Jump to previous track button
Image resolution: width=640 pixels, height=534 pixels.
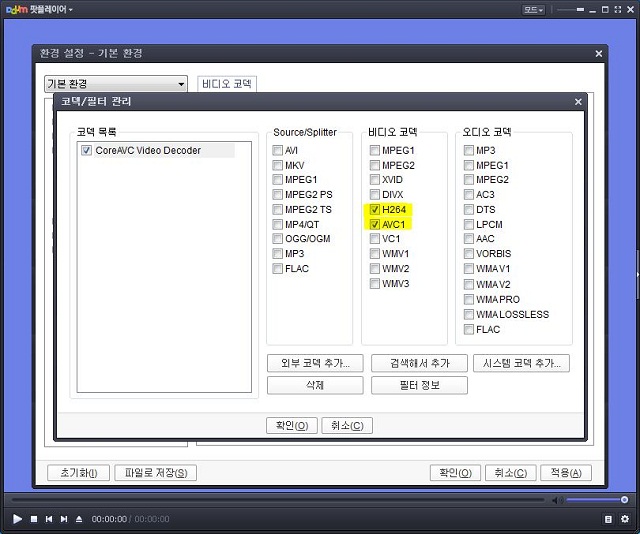pos(49,519)
